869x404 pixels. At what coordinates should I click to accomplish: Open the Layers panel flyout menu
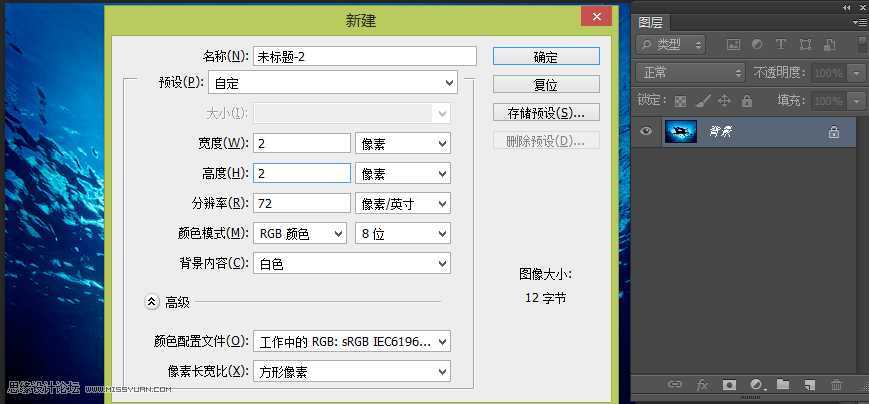(860, 23)
